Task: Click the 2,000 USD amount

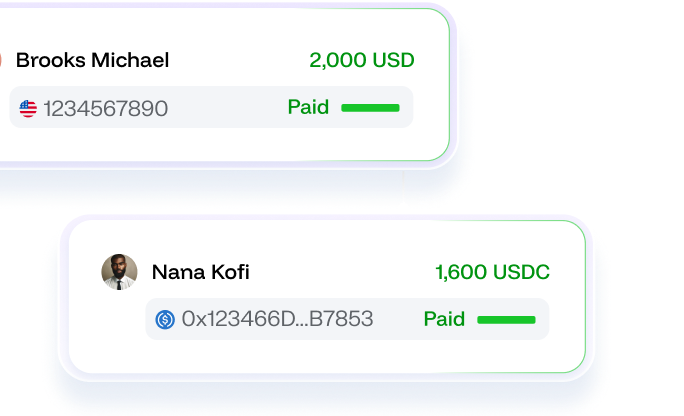Action: [361, 60]
